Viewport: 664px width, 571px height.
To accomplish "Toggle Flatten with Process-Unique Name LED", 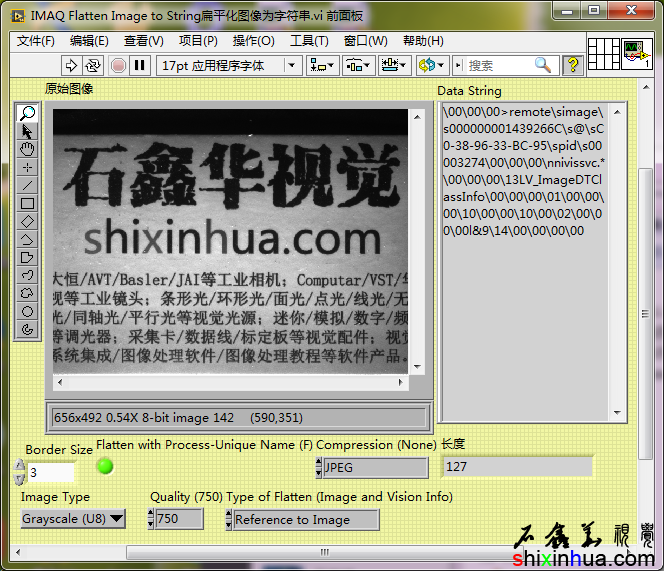I will 105,466.
